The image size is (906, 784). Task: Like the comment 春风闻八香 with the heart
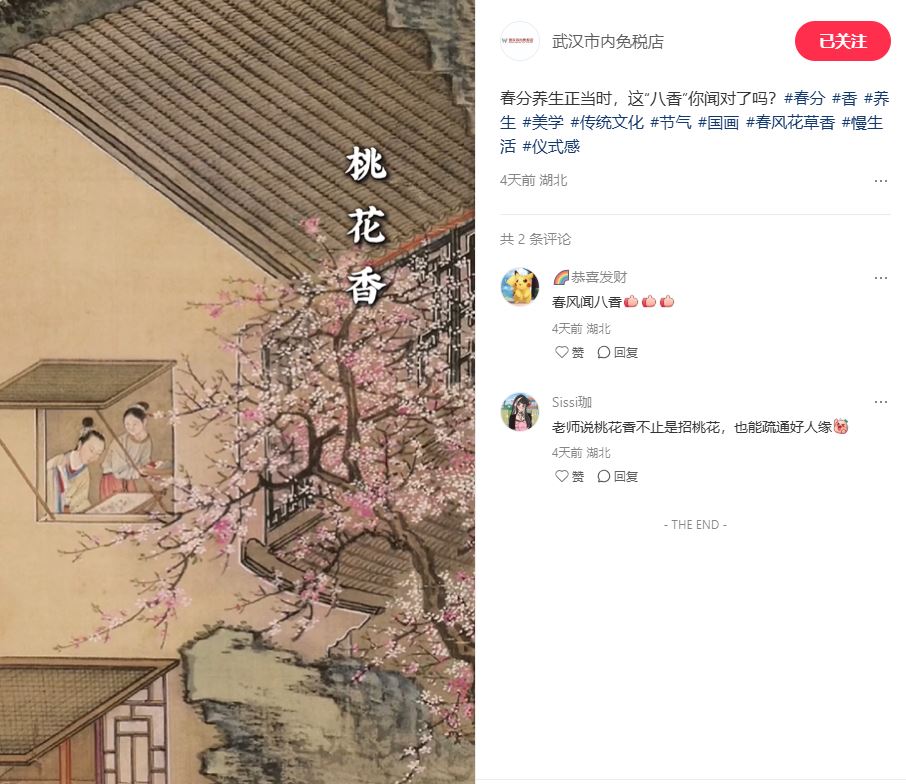[x=569, y=352]
